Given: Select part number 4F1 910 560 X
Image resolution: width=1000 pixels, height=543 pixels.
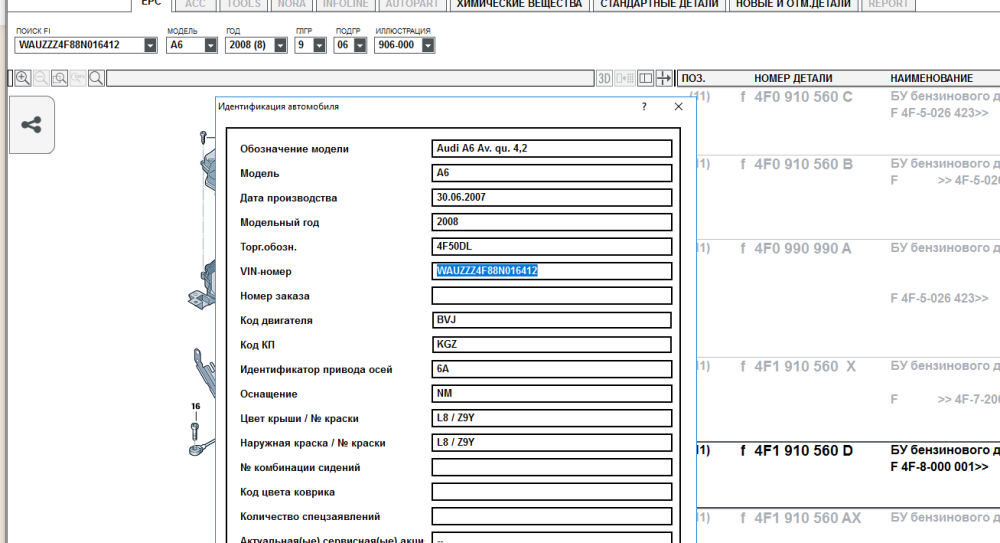Looking at the screenshot, I should 805,367.
